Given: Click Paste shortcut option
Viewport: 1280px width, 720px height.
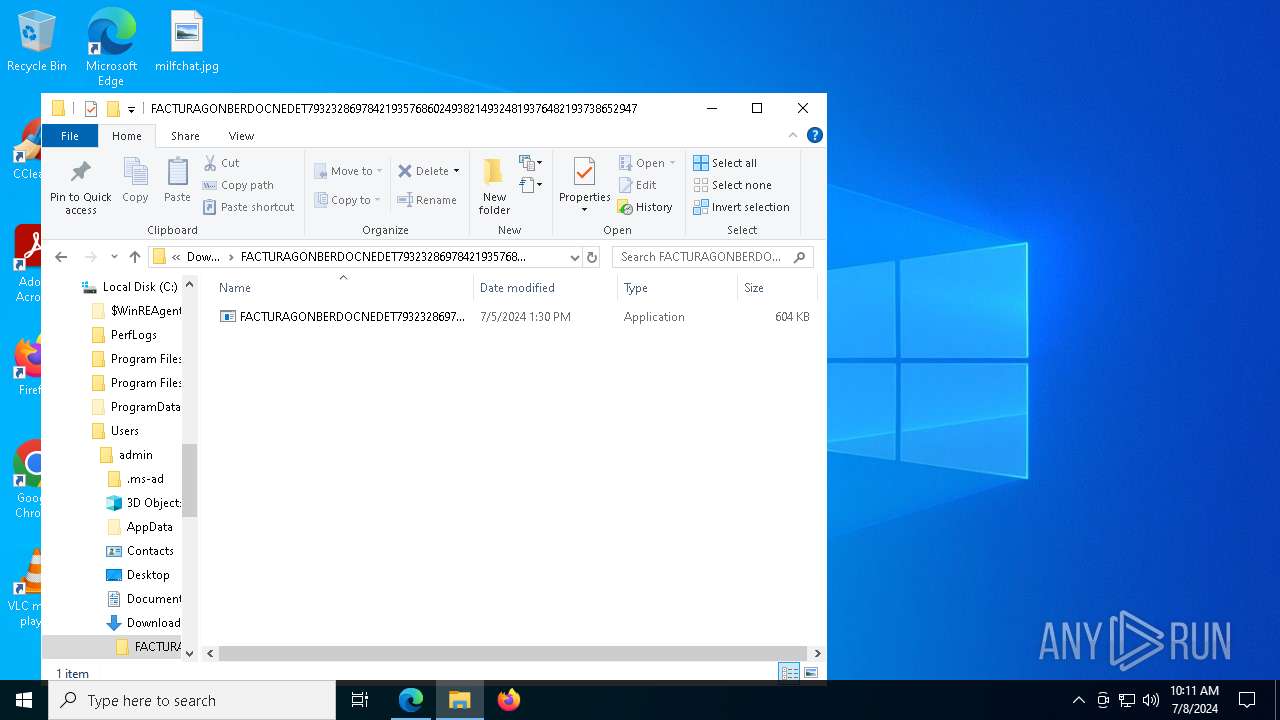Looking at the screenshot, I should coord(248,207).
